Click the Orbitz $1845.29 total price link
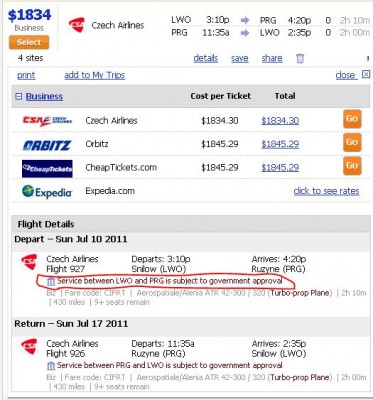 [280, 144]
